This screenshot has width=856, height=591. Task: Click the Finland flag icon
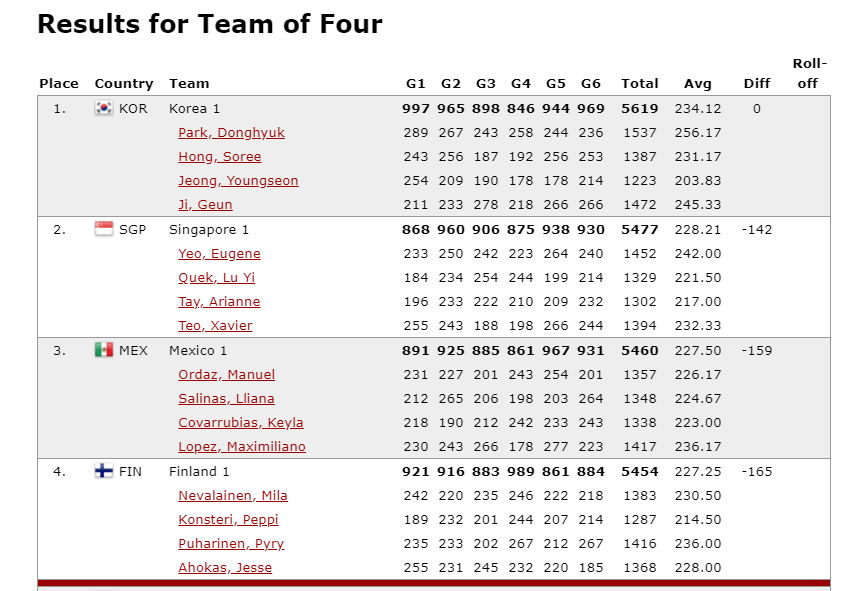(x=104, y=471)
